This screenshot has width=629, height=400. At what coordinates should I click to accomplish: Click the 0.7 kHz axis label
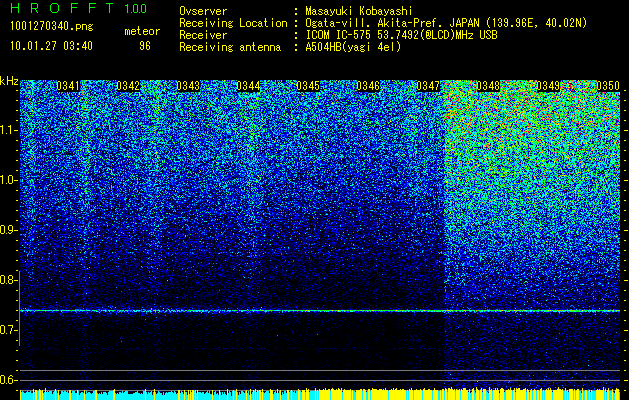click(x=9, y=330)
